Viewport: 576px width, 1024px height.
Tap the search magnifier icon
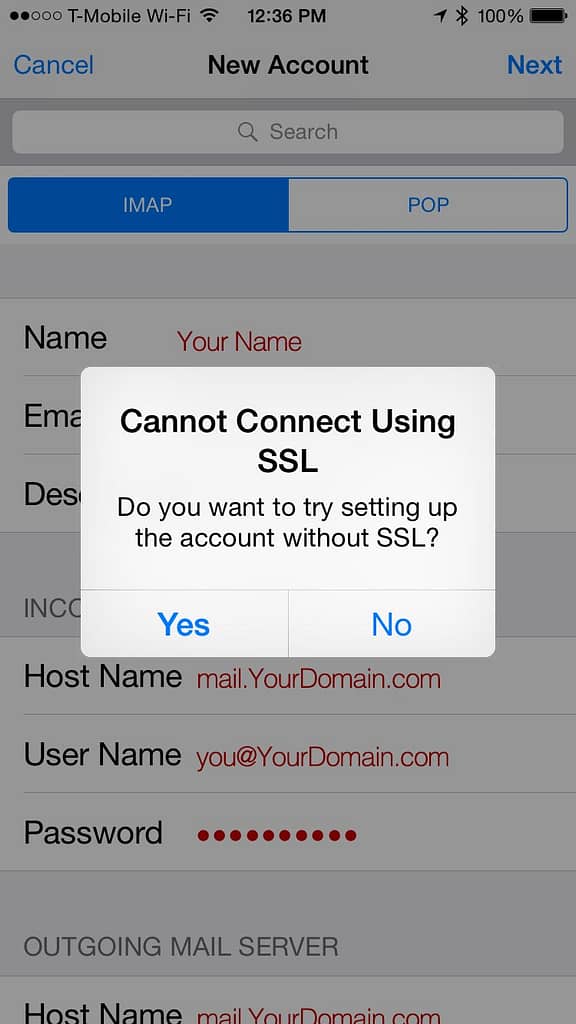coord(248,132)
